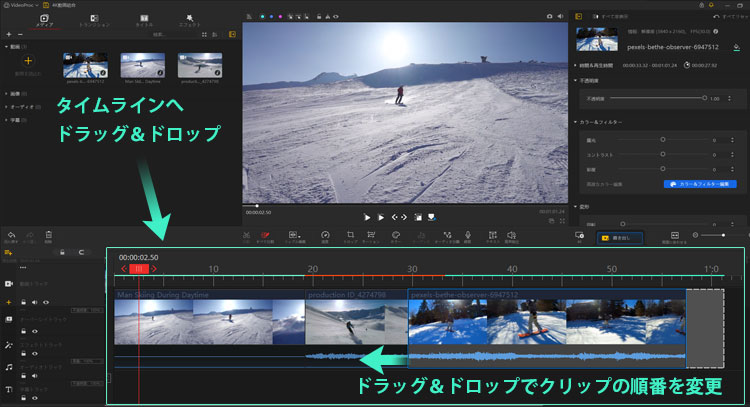
Task: Fit the timeline to window icon
Action: pos(674,237)
